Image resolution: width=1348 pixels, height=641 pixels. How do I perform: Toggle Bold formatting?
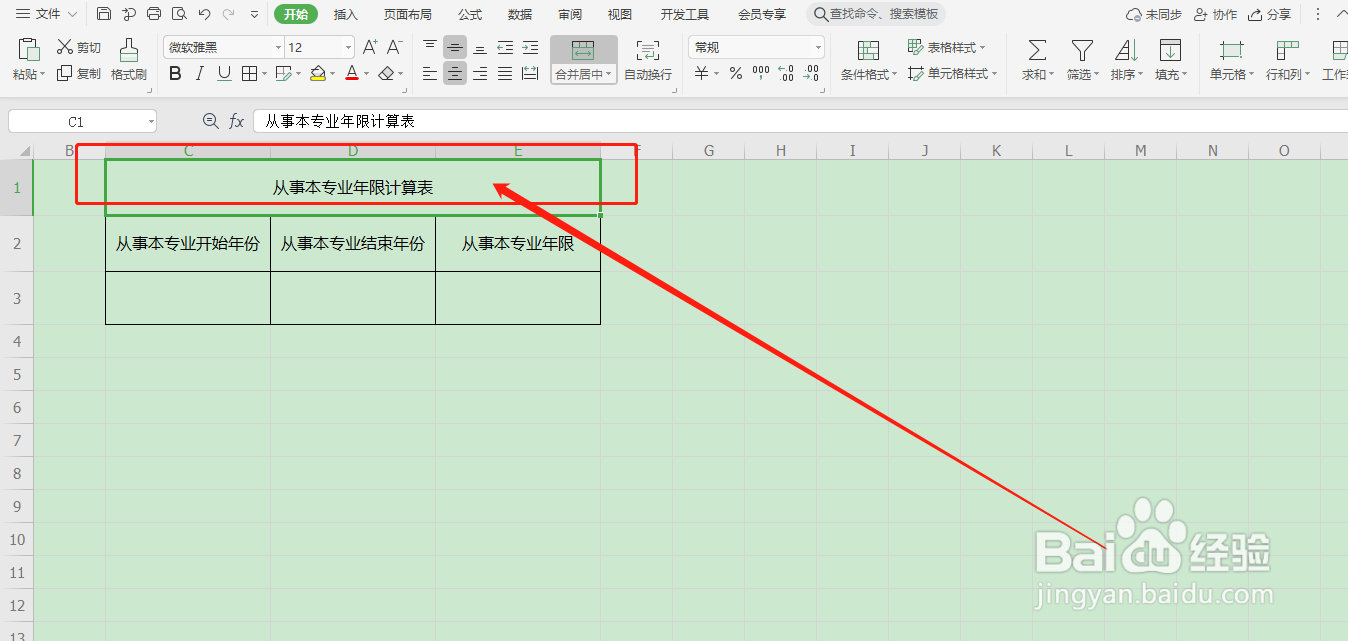pos(174,73)
